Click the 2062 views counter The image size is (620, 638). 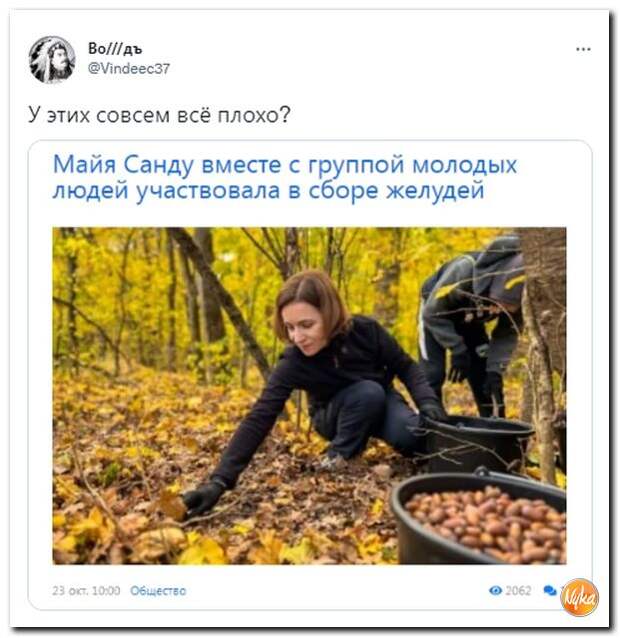tap(518, 590)
